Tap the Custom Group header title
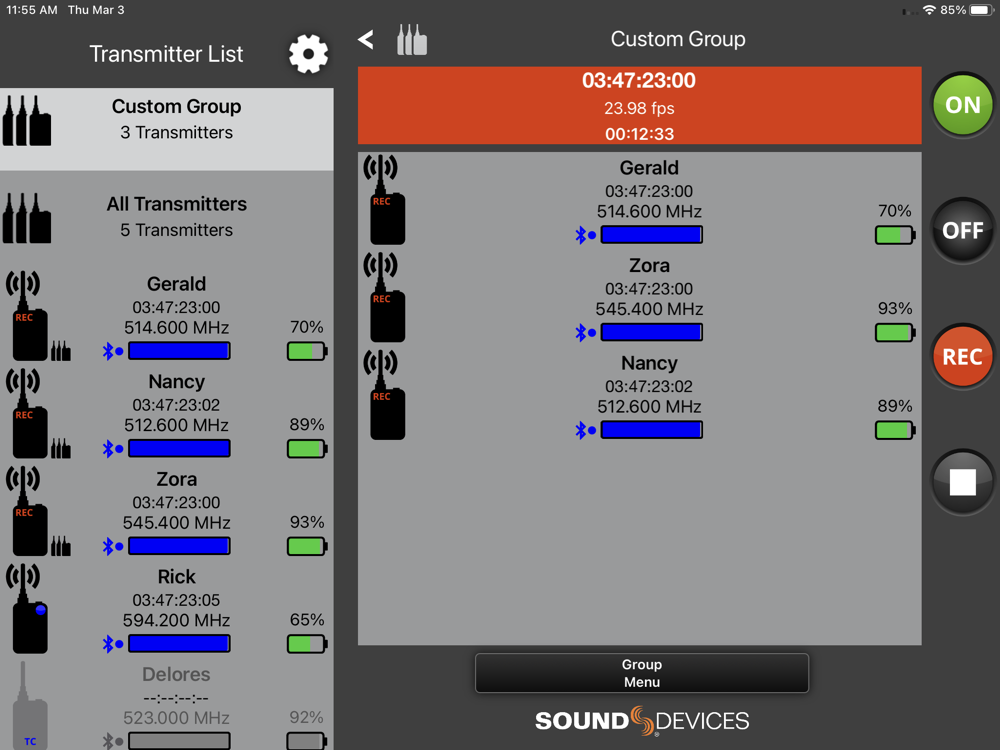1000x750 pixels. click(x=678, y=39)
